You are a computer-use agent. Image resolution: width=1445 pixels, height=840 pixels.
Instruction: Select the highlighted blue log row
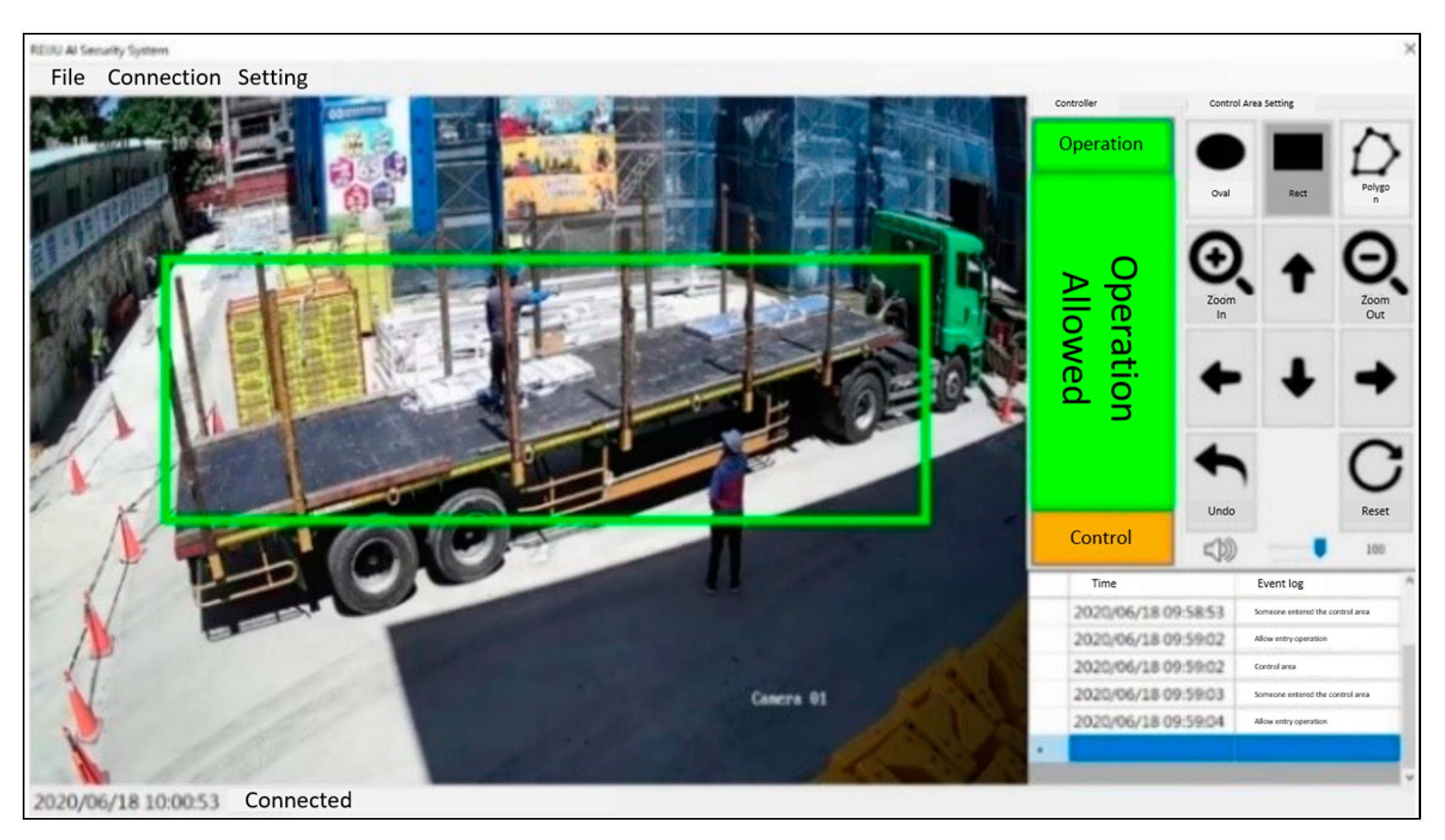[1233, 749]
